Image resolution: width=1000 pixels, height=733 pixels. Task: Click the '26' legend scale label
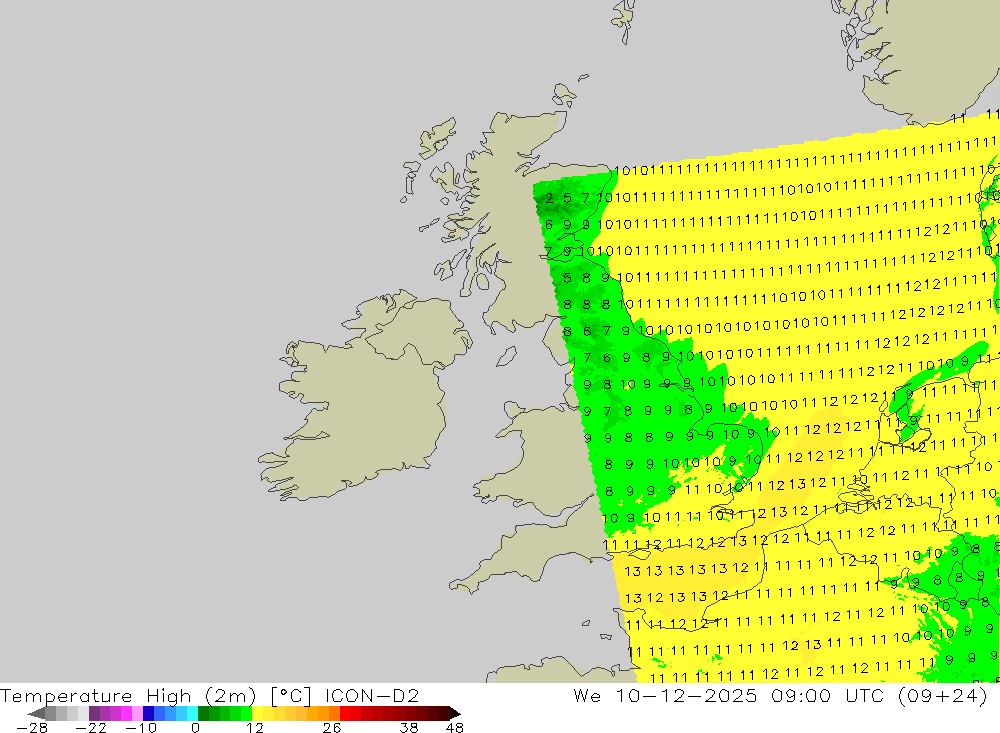coord(332,728)
